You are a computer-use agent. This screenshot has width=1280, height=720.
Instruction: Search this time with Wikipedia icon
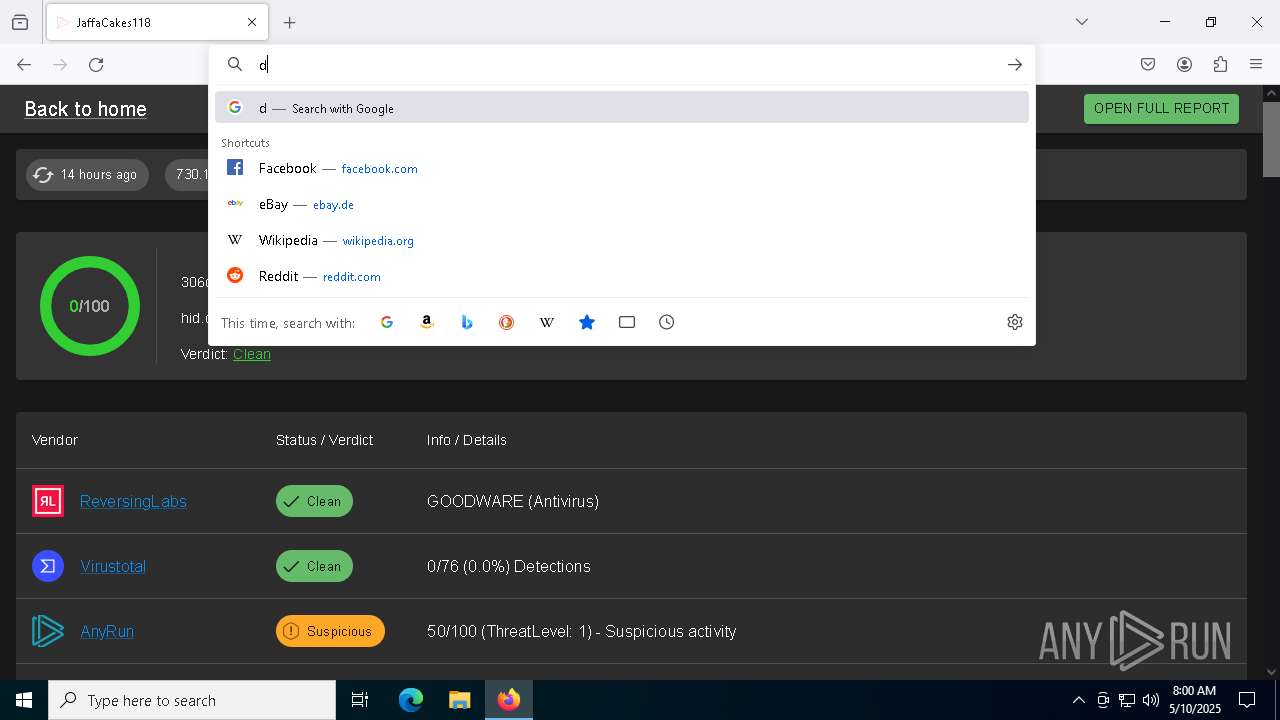tap(547, 322)
